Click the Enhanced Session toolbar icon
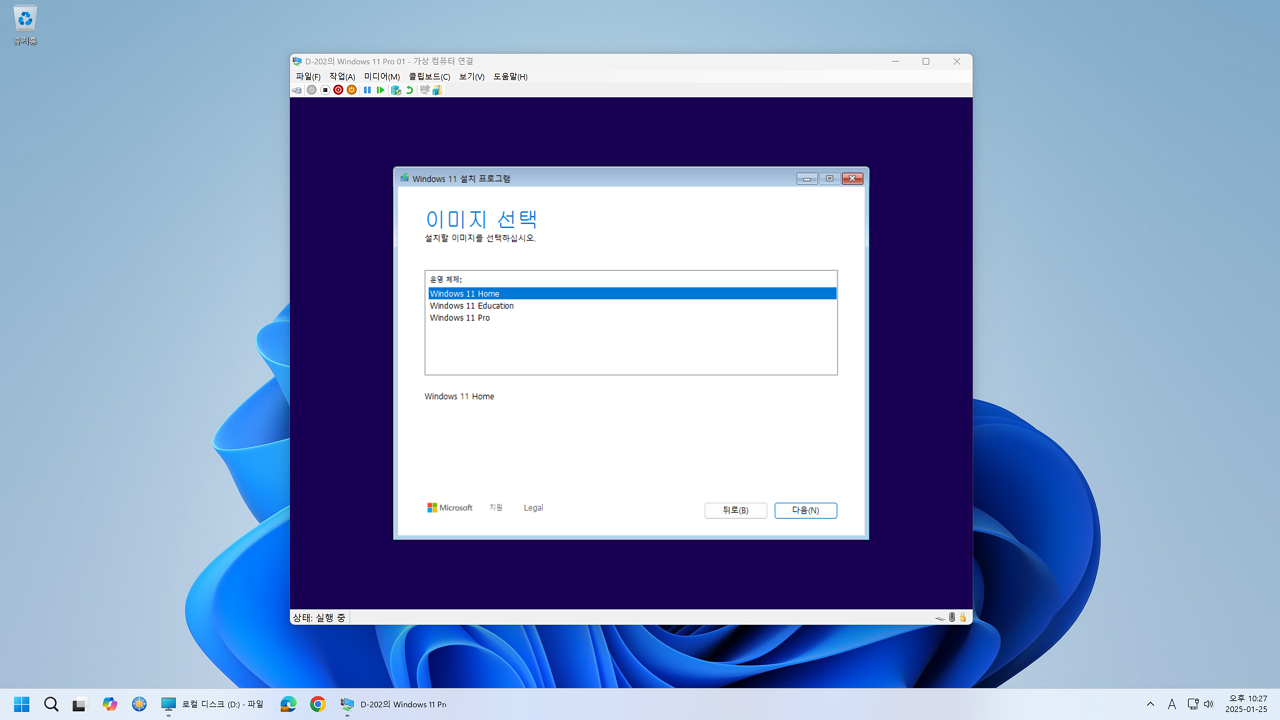The height and width of the screenshot is (720, 1280). pos(424,90)
